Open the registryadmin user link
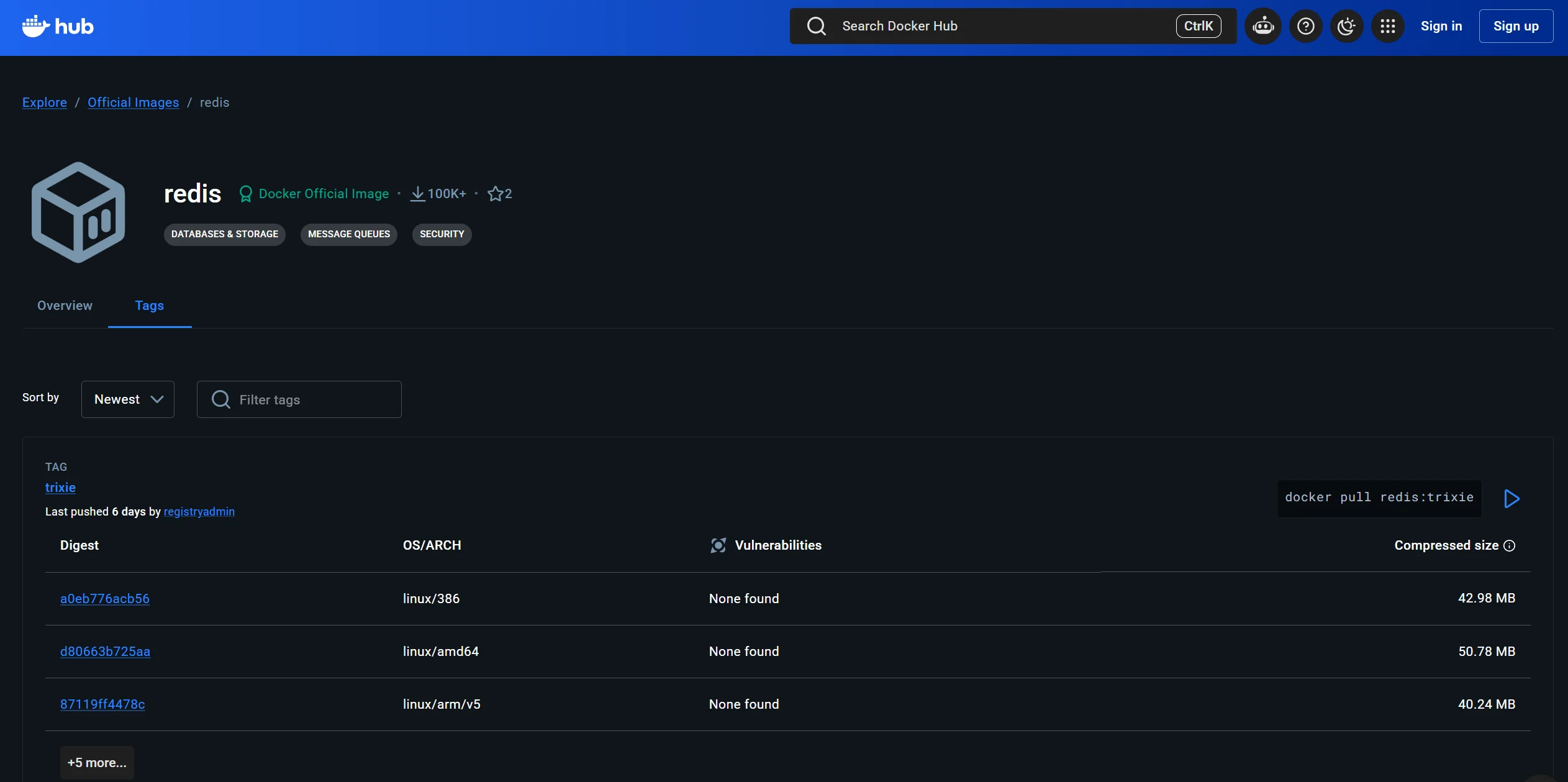The height and width of the screenshot is (782, 1568). coord(199,512)
